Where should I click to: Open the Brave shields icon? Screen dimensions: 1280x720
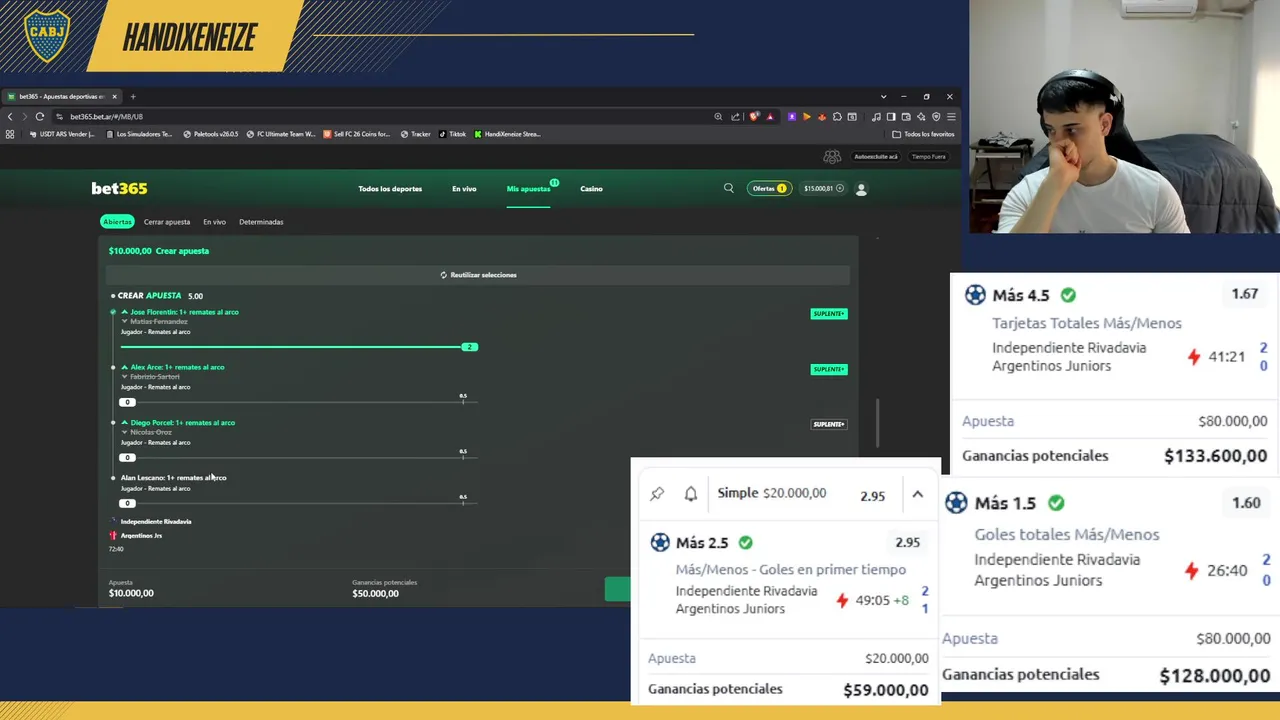(754, 117)
